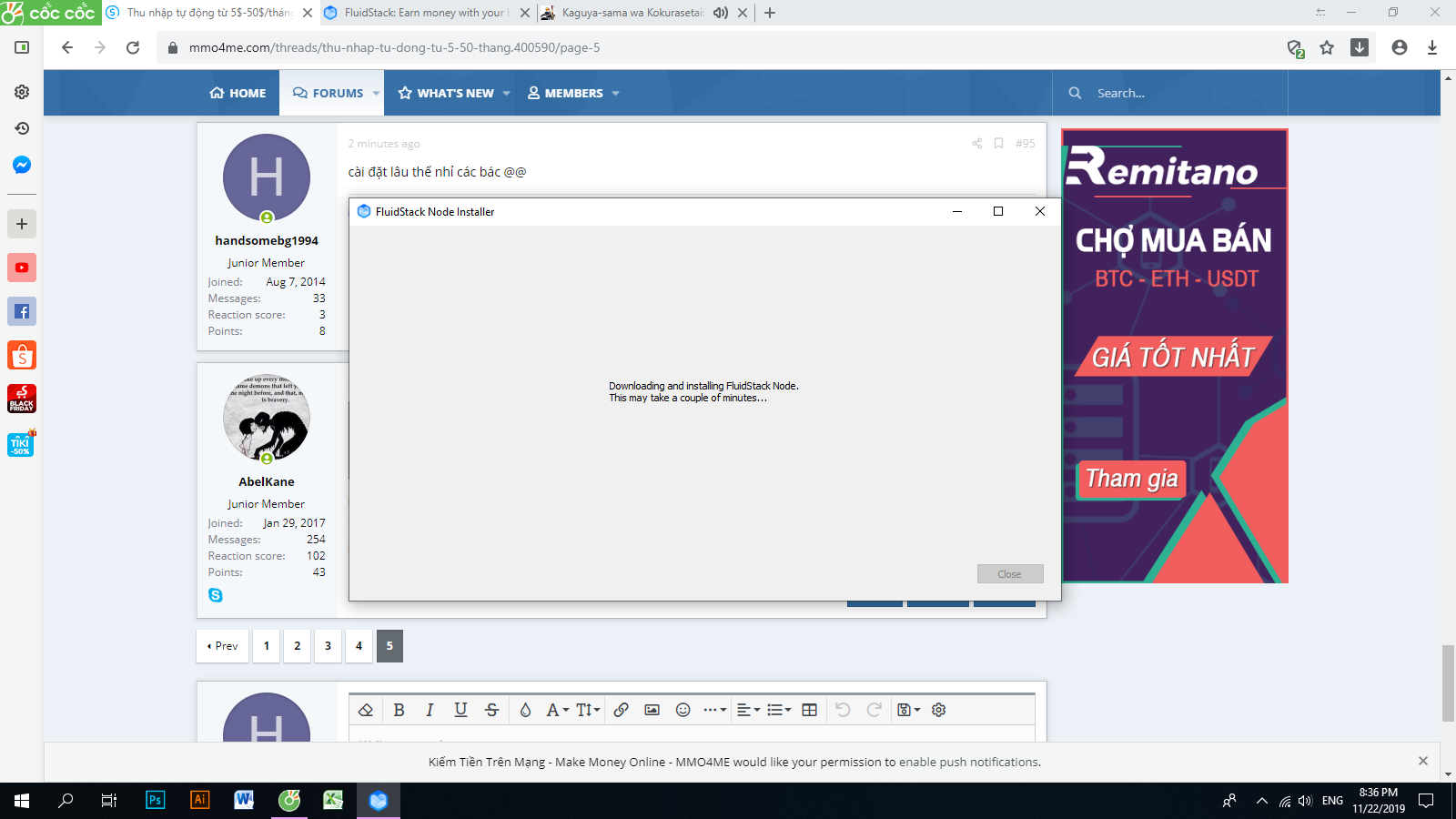Screen dimensions: 1456x819
Task: Reload the current page
Action: click(x=133, y=47)
